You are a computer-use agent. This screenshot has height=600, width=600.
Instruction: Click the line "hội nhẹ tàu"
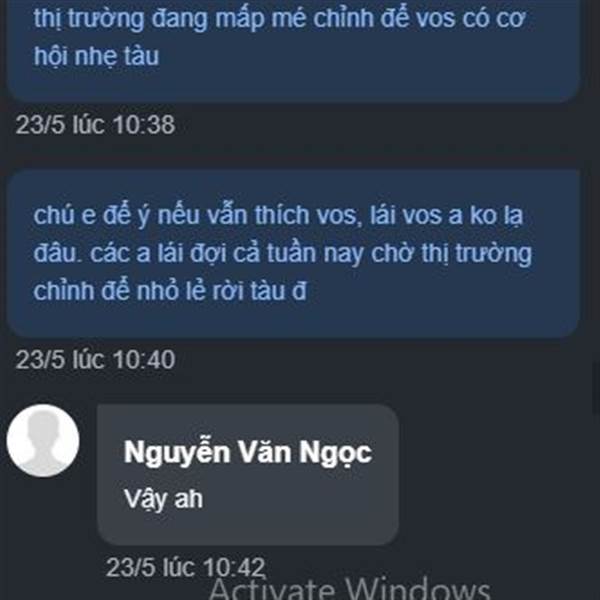tap(96, 56)
